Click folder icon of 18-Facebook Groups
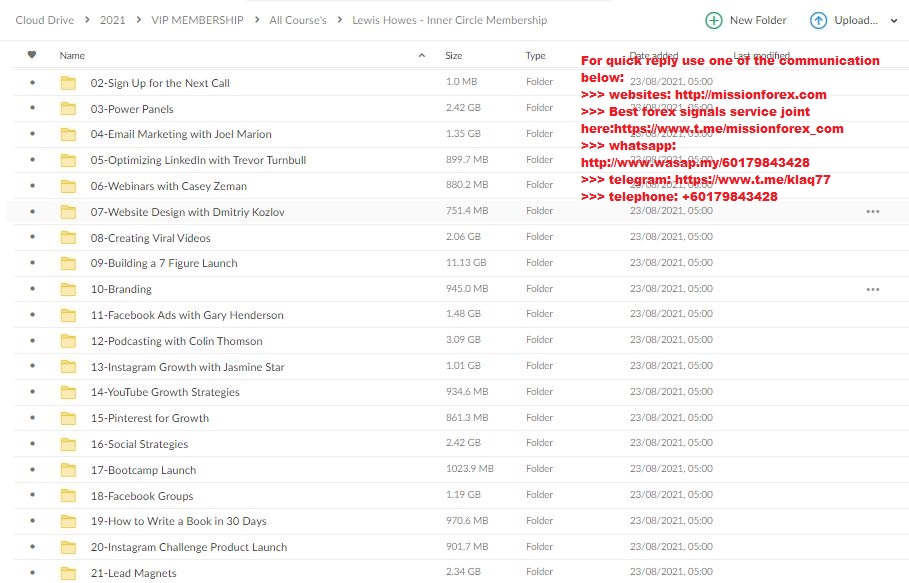The height and width of the screenshot is (583, 909). point(68,495)
